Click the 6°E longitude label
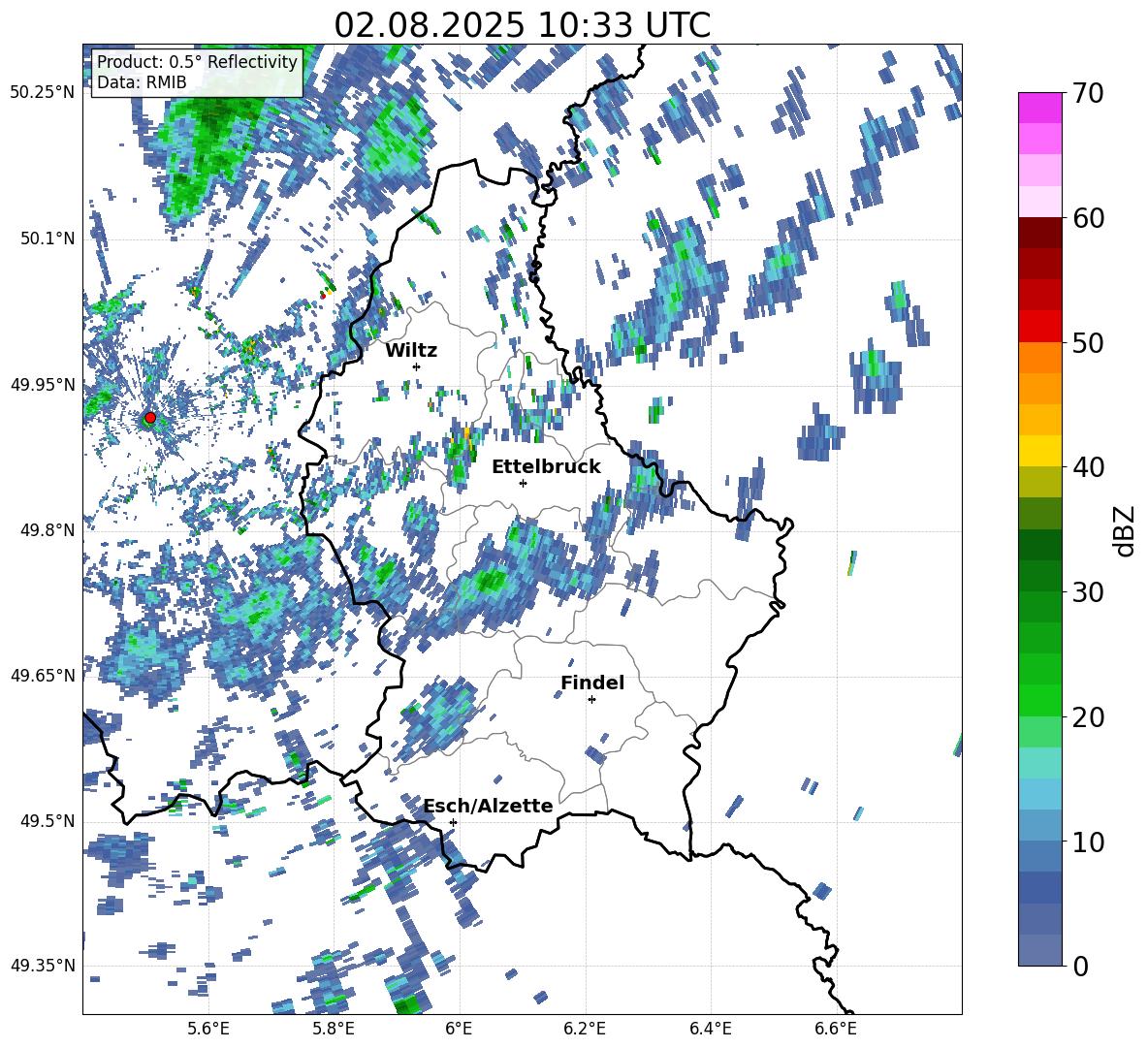Screen dimensions: 1148x1048 459,1029
